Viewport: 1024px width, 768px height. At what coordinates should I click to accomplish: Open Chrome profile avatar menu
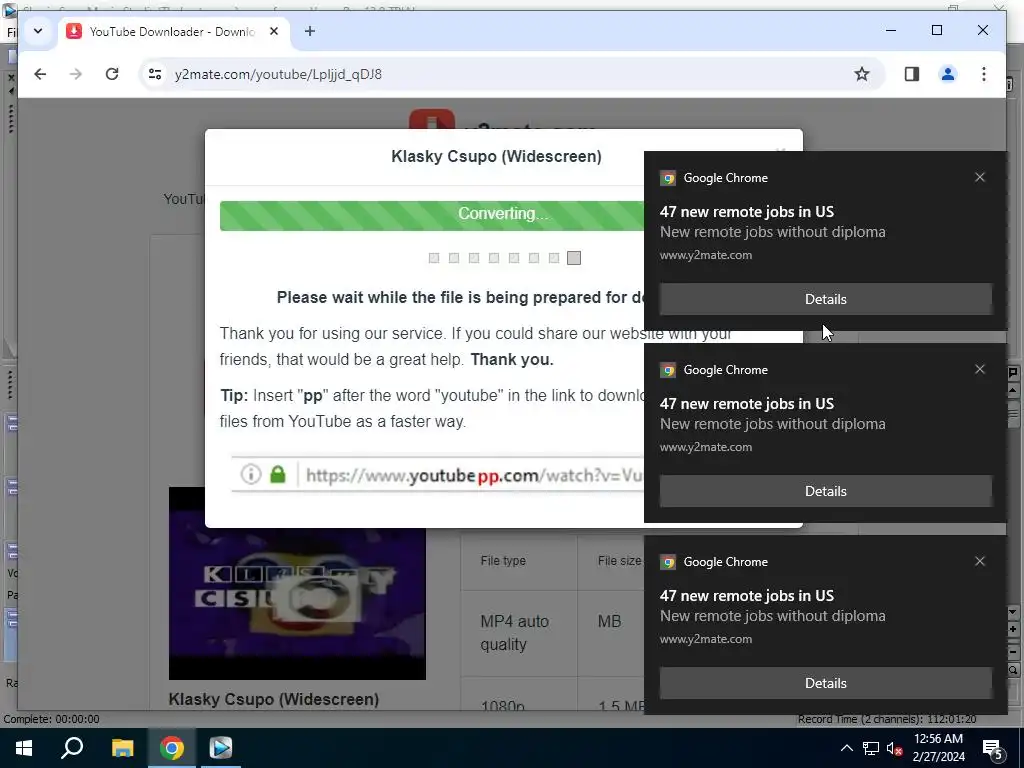coord(948,74)
